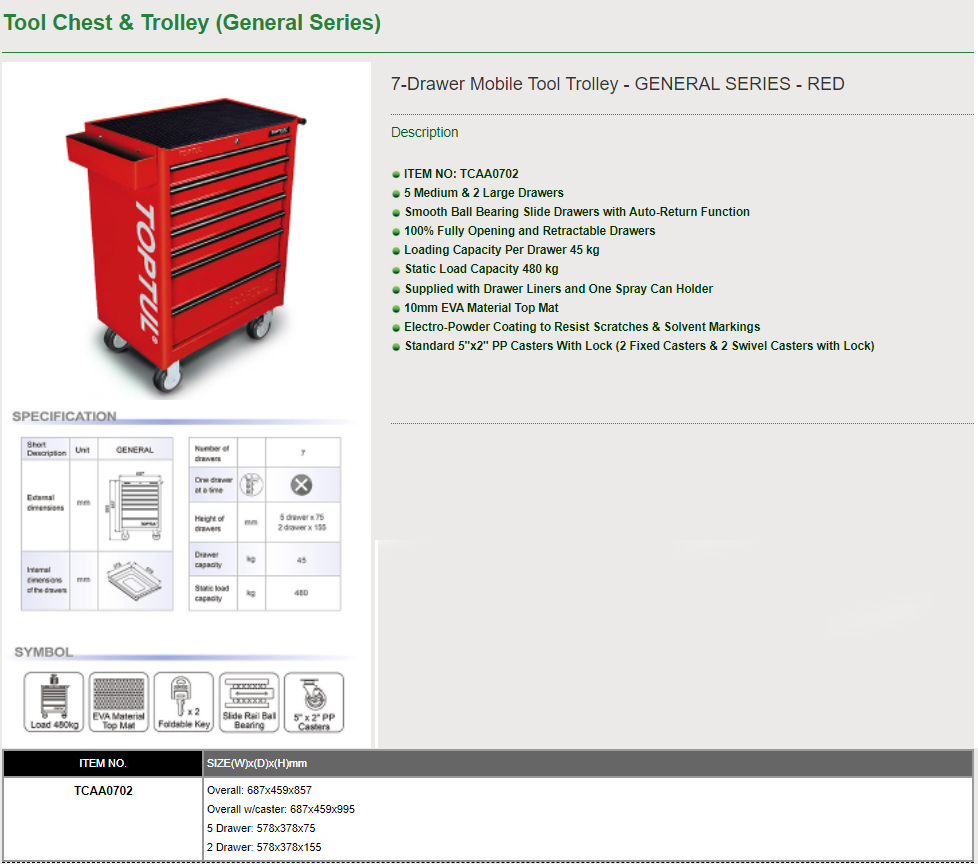The height and width of the screenshot is (864, 978).
Task: Click the ITEM NO. column header
Action: pos(103,763)
